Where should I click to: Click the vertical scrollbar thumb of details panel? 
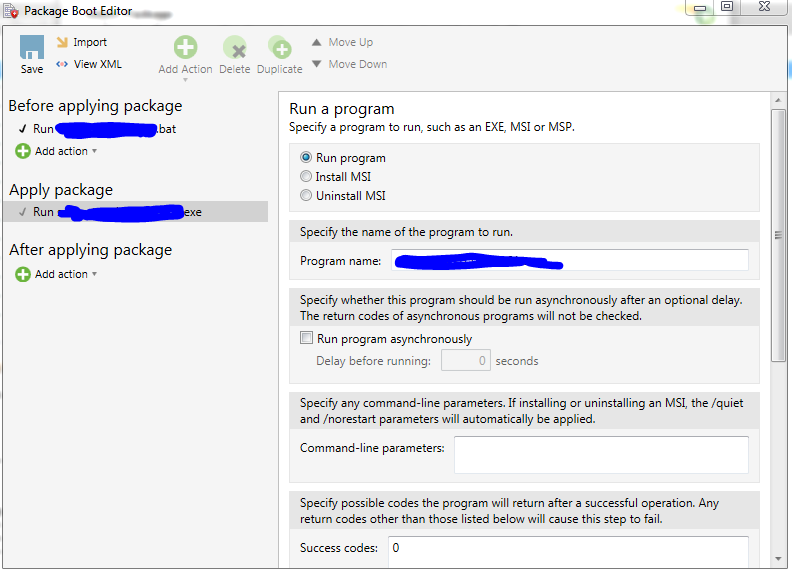click(778, 235)
